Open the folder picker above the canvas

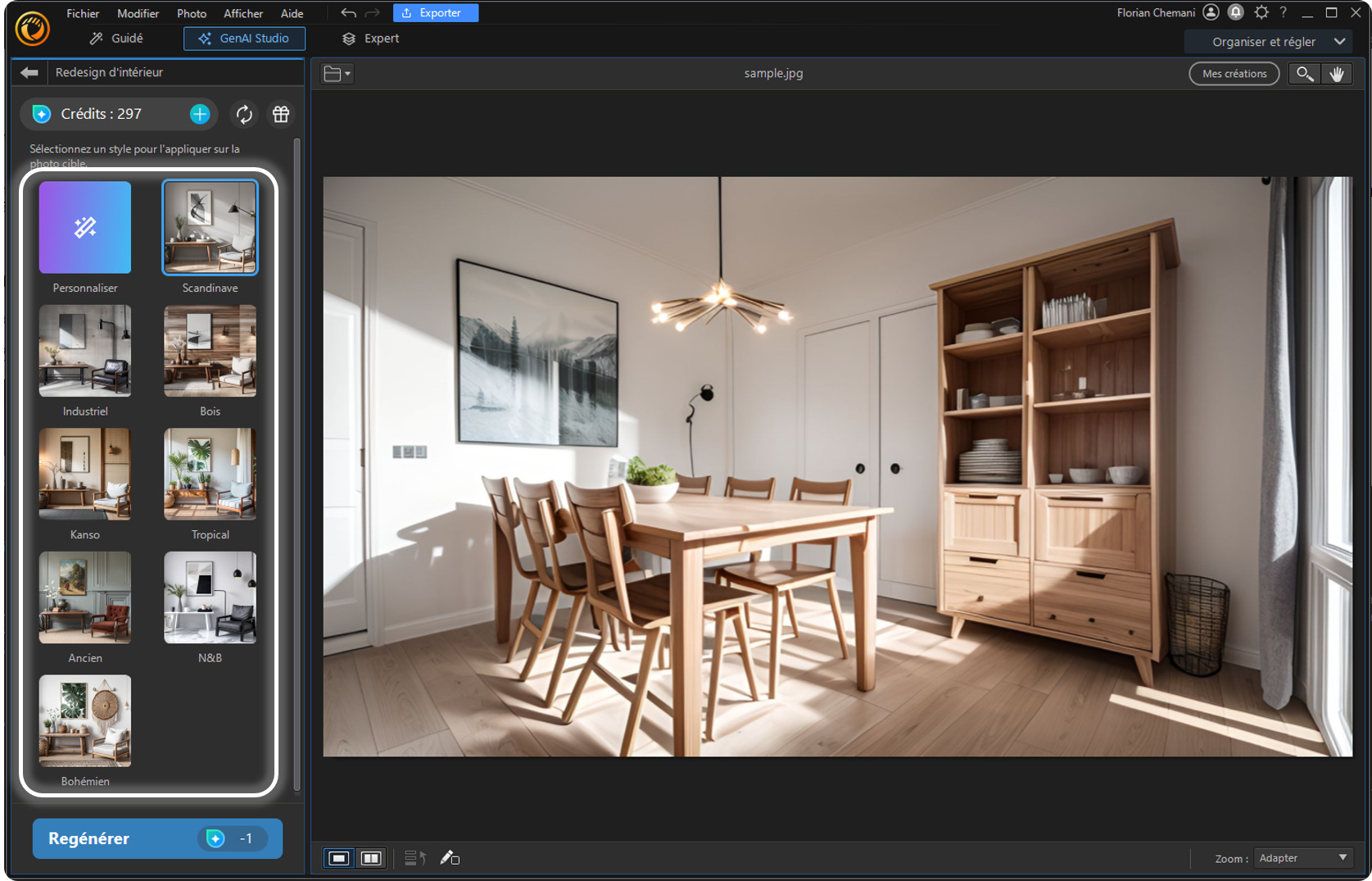[x=333, y=73]
